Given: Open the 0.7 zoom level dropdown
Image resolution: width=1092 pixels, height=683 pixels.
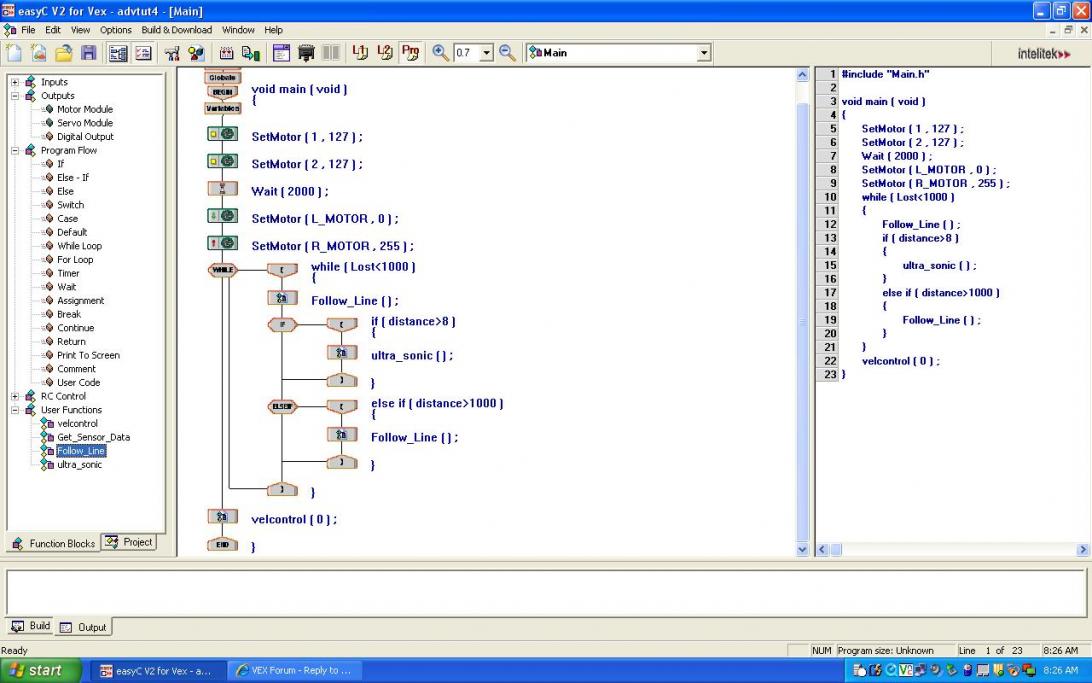Looking at the screenshot, I should pyautogui.click(x=487, y=53).
